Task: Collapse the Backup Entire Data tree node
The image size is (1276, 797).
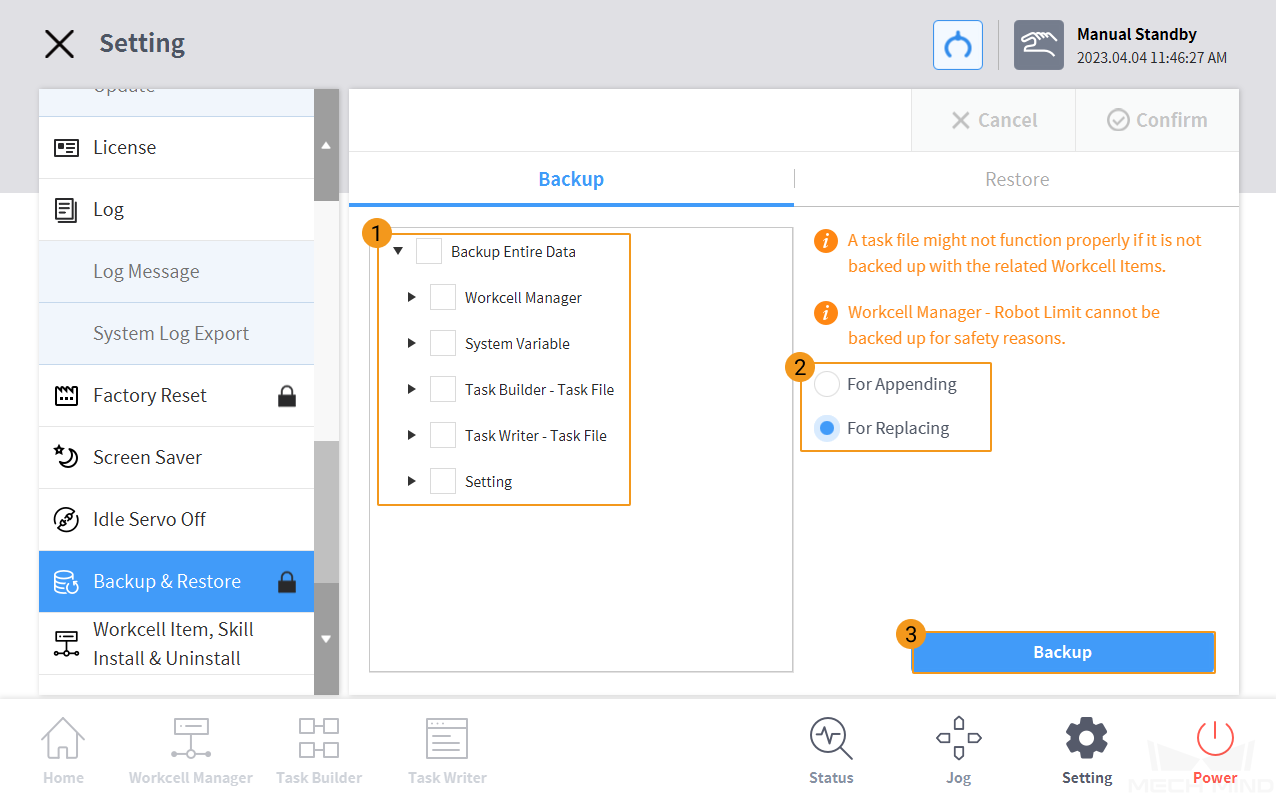Action: (x=398, y=251)
